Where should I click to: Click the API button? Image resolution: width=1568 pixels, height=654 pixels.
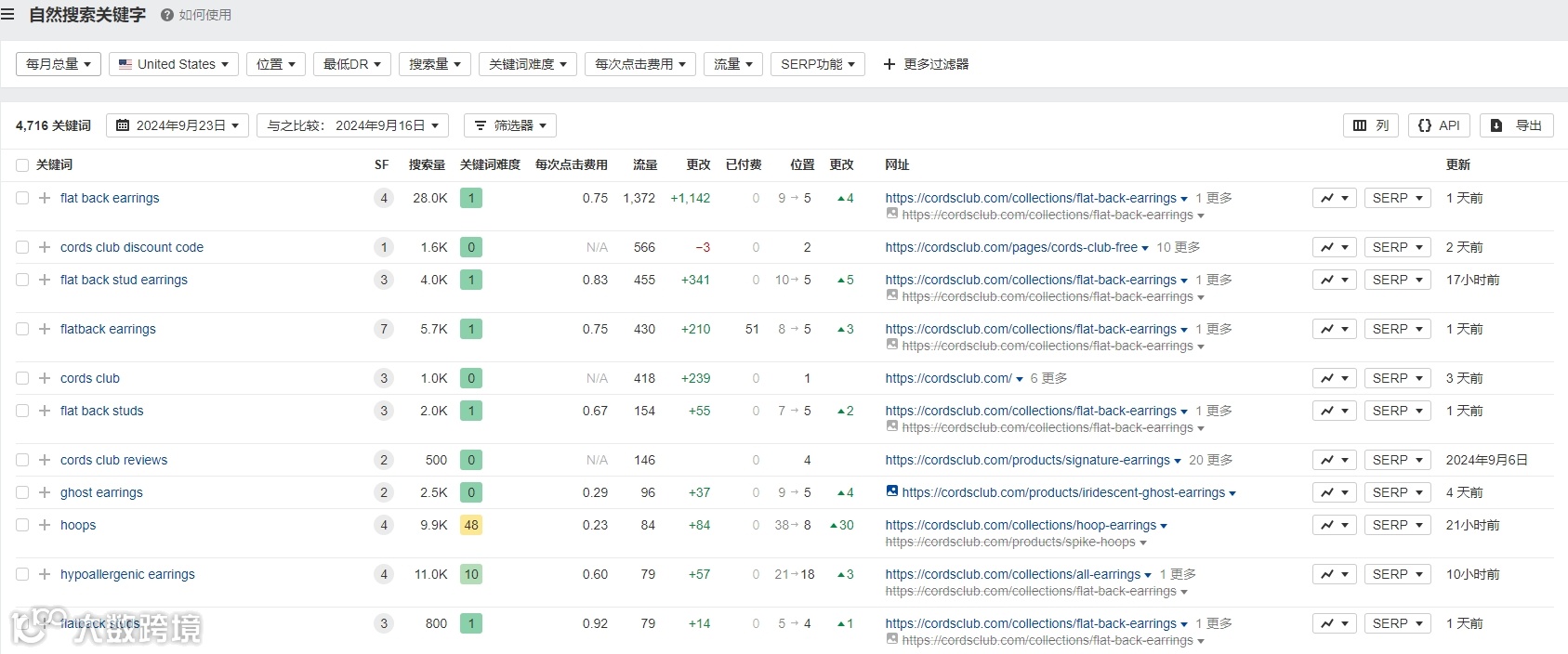[1440, 125]
